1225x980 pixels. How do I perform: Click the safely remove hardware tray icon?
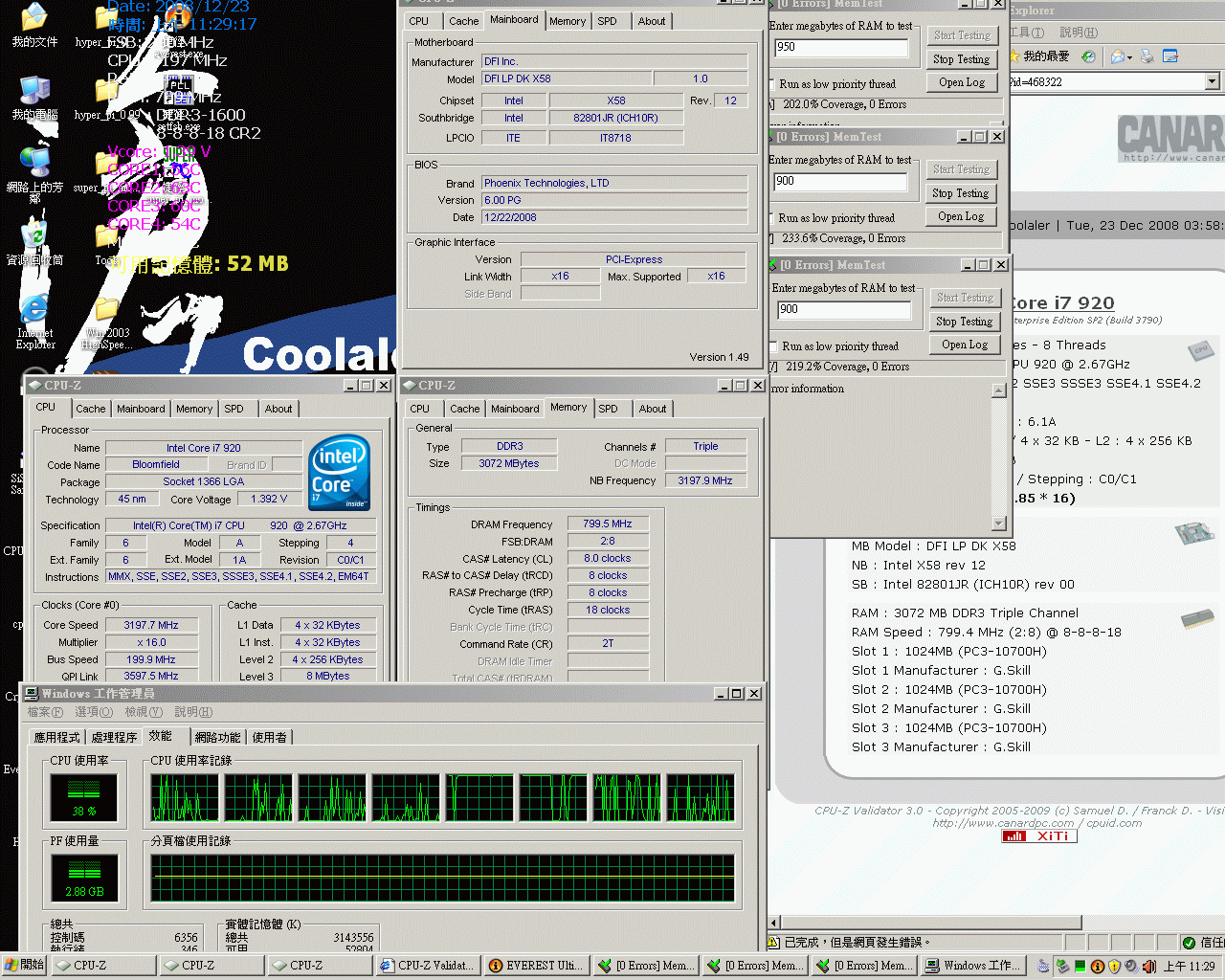[1062, 966]
